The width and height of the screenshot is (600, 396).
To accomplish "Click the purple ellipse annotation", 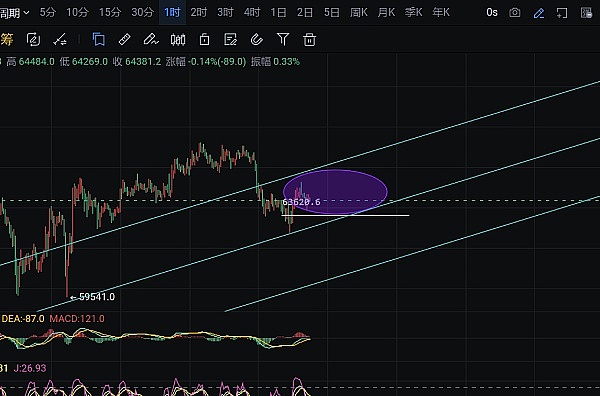I will pyautogui.click(x=335, y=192).
